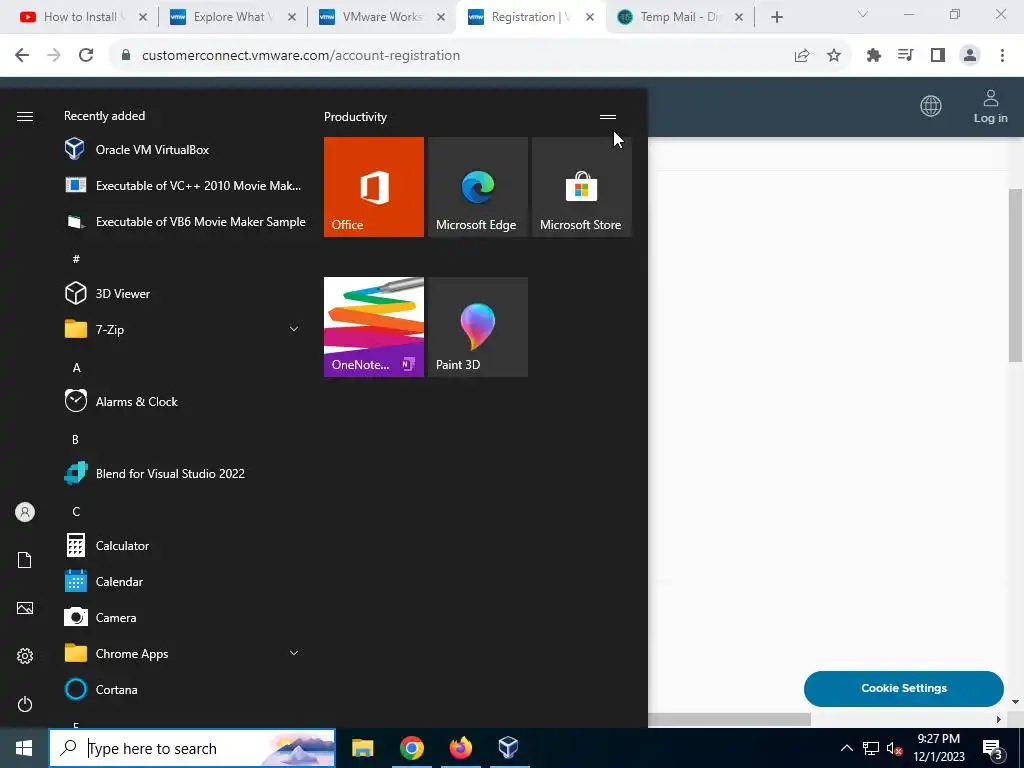Image resolution: width=1024 pixels, height=768 pixels.
Task: Select the Registration tab
Action: tap(531, 17)
